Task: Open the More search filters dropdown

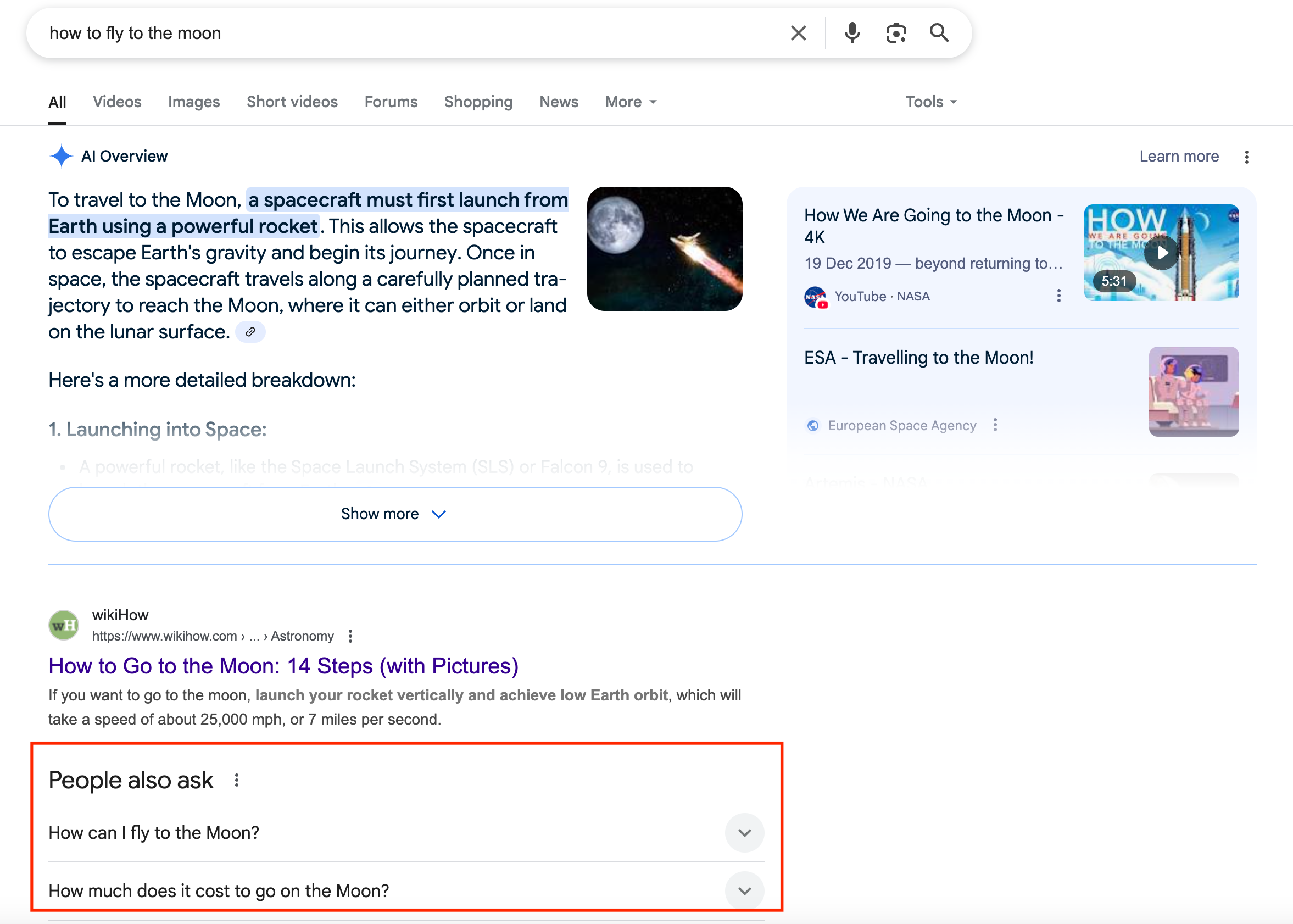Action: pos(631,102)
